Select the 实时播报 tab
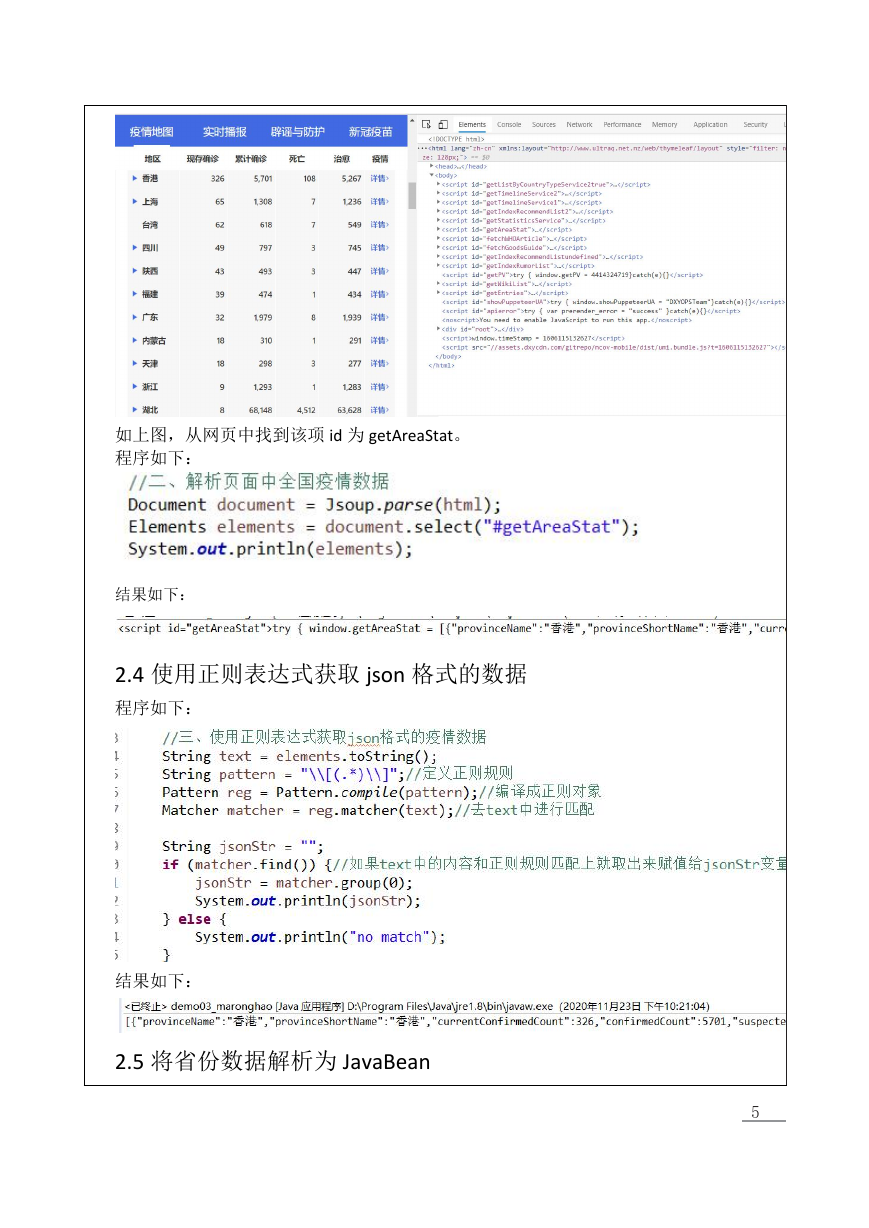Screen dimensions: 869x1228 click(224, 132)
